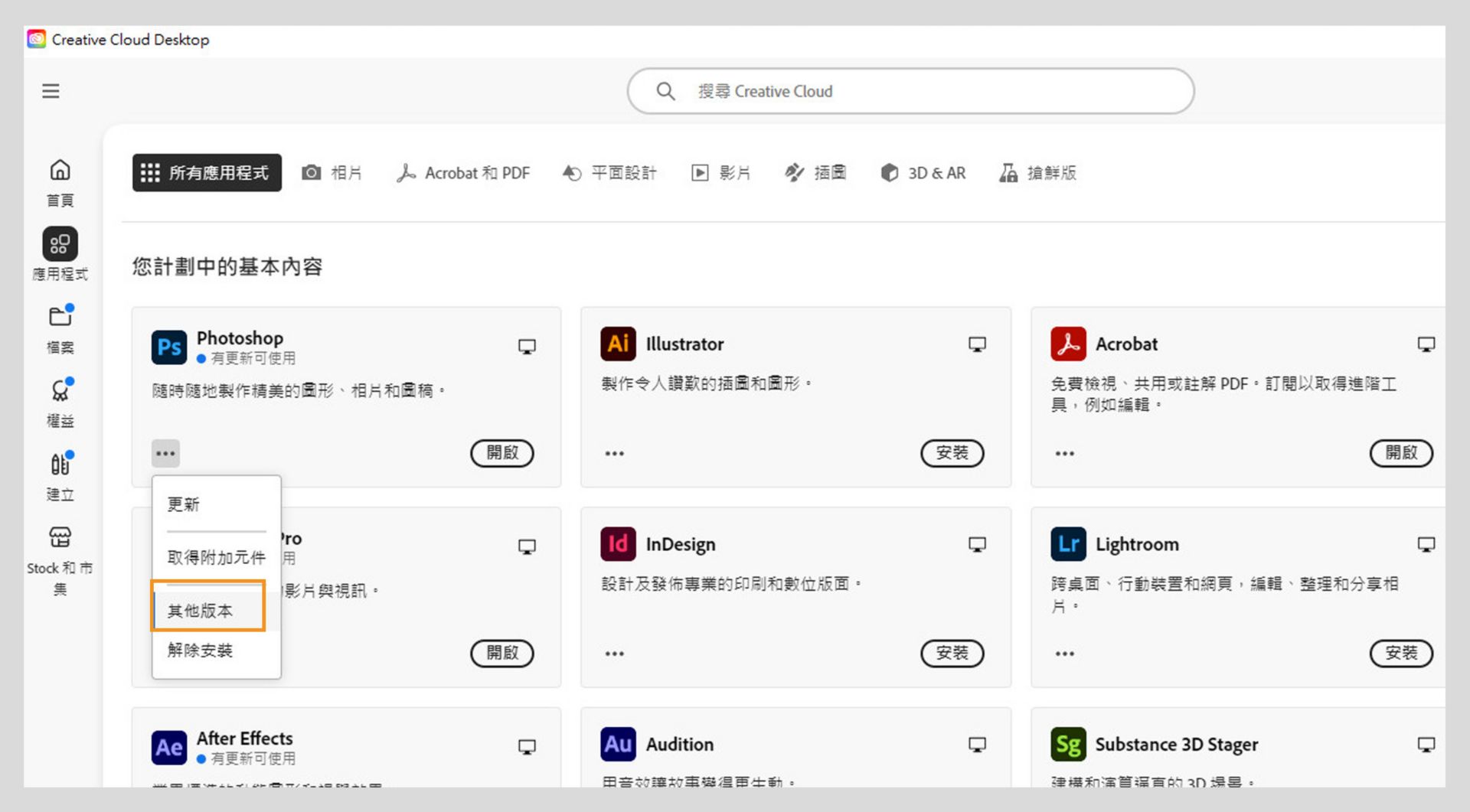The height and width of the screenshot is (812, 1470).
Task: Click the Photoshop app icon
Action: [169, 347]
